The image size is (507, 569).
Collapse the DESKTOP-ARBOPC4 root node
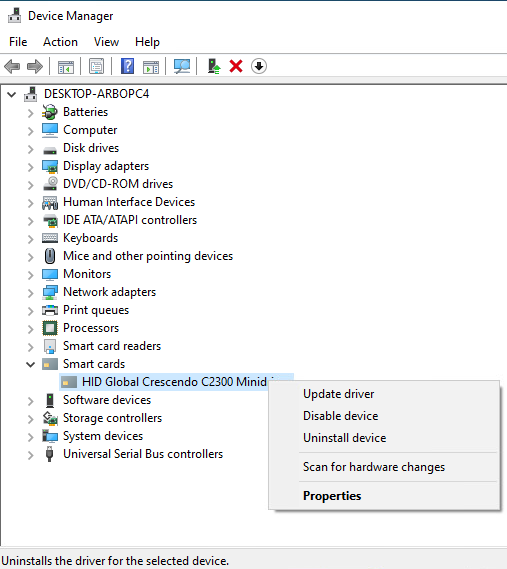point(12,95)
